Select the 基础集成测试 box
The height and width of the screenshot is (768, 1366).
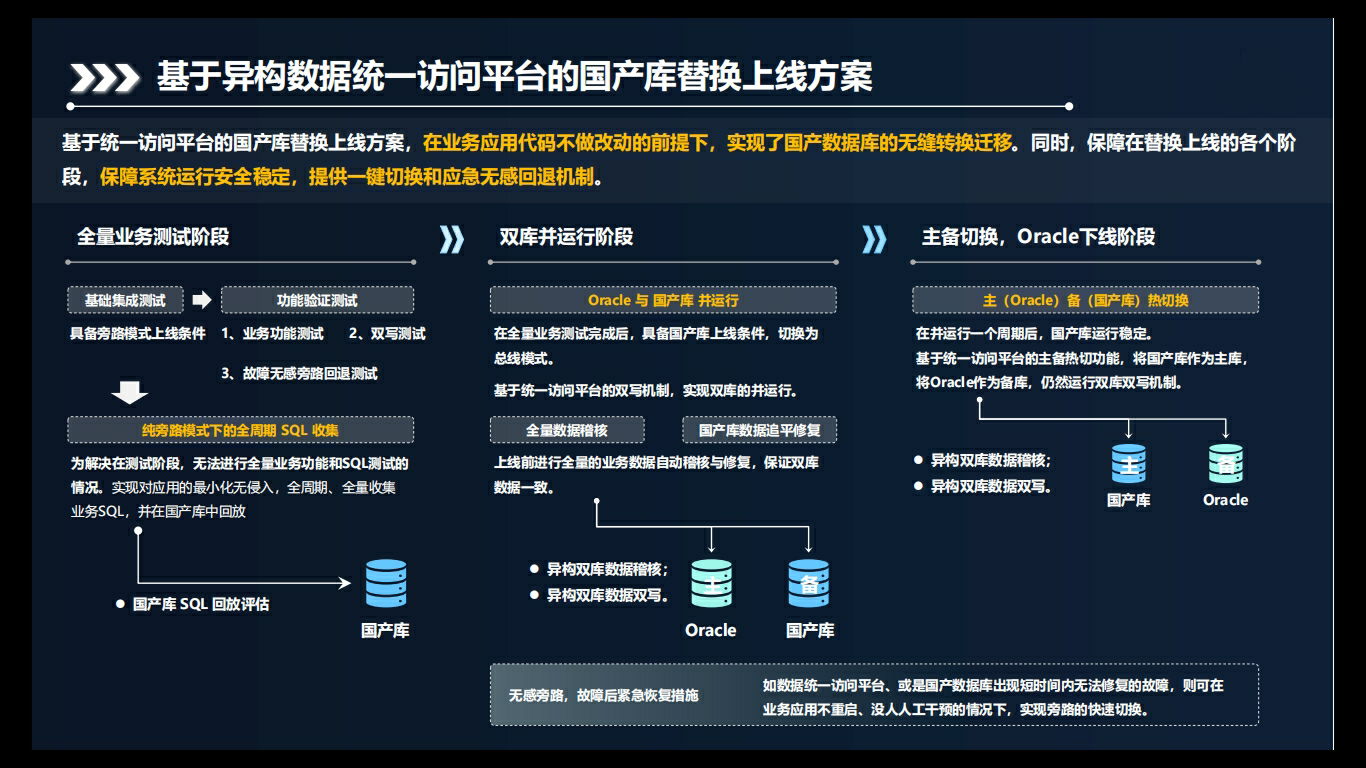coord(125,300)
